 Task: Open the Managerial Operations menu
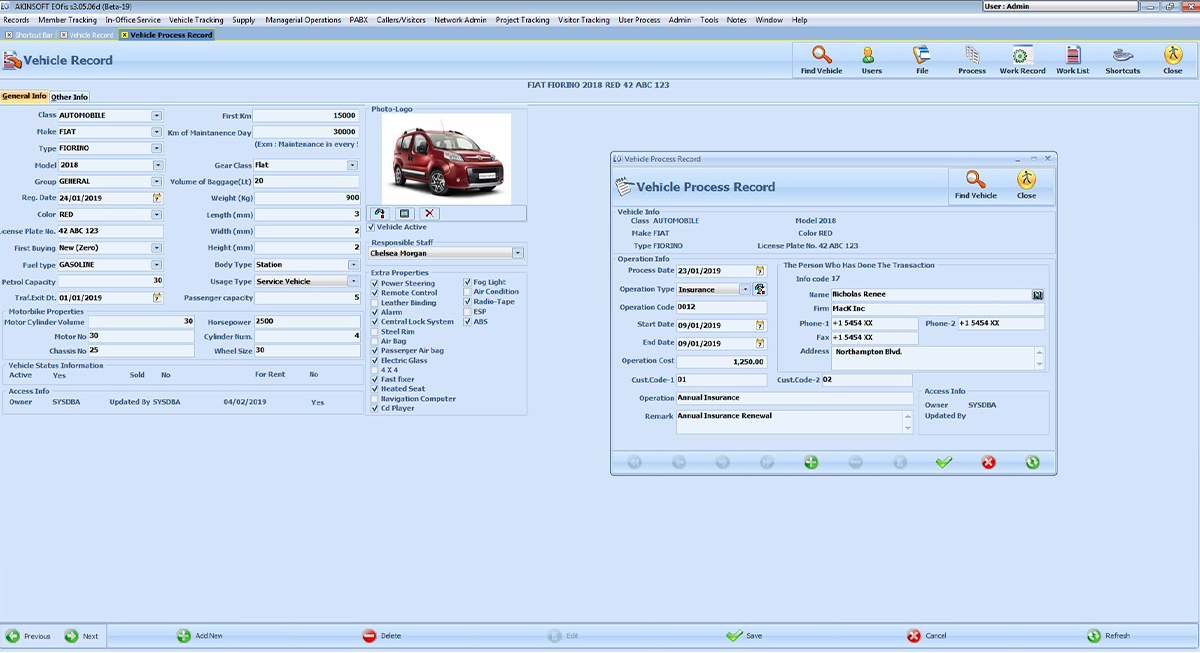303,20
